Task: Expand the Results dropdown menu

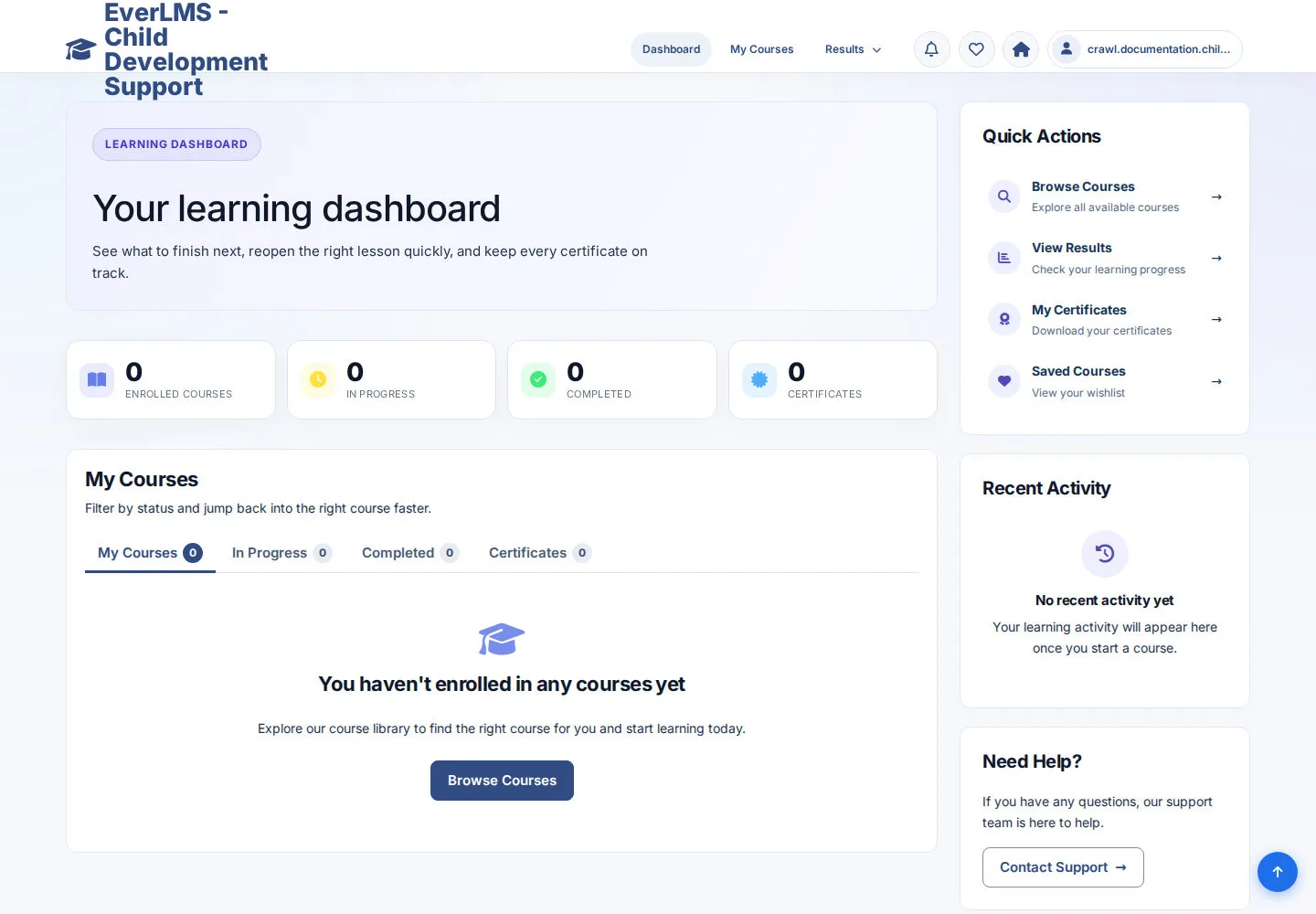Action: (853, 49)
